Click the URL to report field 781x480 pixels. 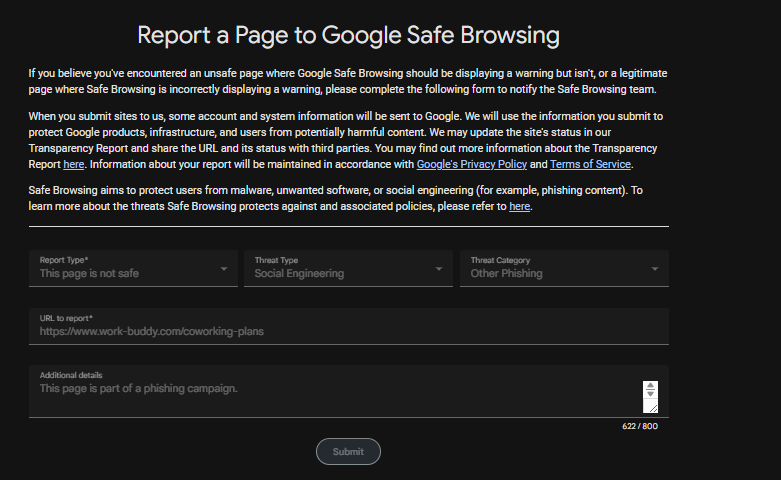(x=349, y=326)
